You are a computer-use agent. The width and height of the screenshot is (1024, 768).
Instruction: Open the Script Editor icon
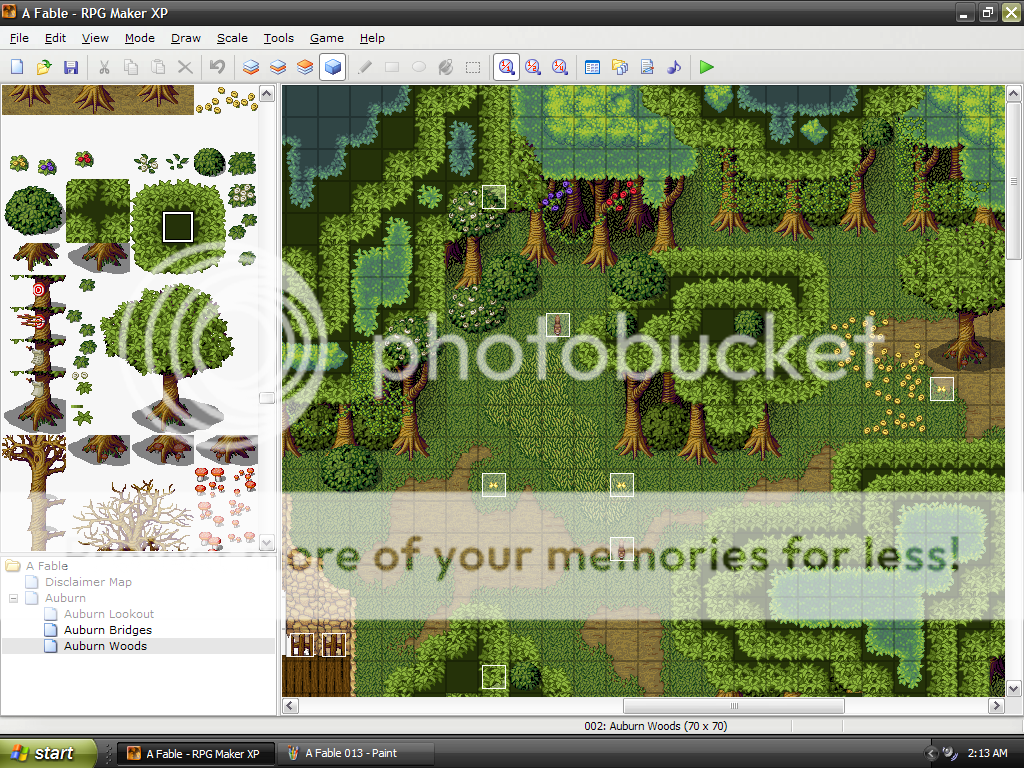pos(647,67)
